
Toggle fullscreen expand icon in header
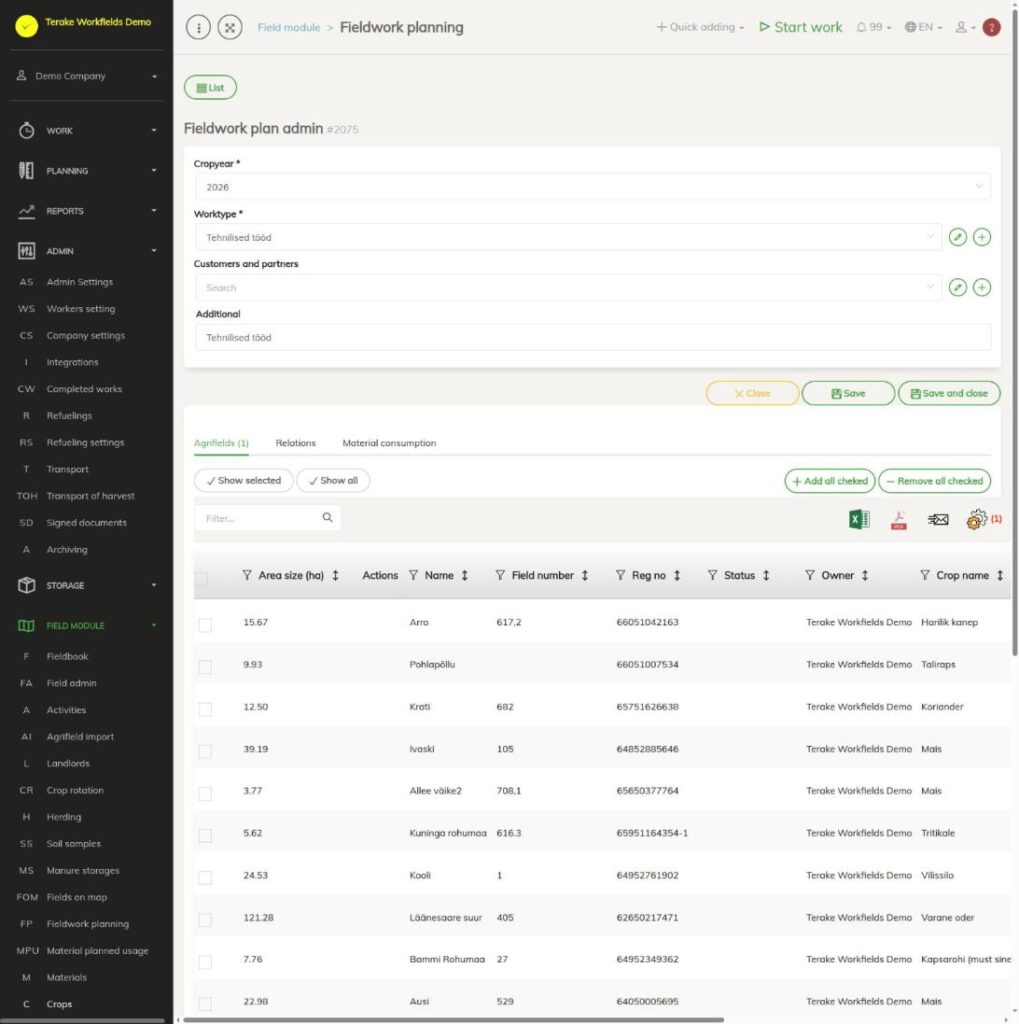click(x=230, y=27)
